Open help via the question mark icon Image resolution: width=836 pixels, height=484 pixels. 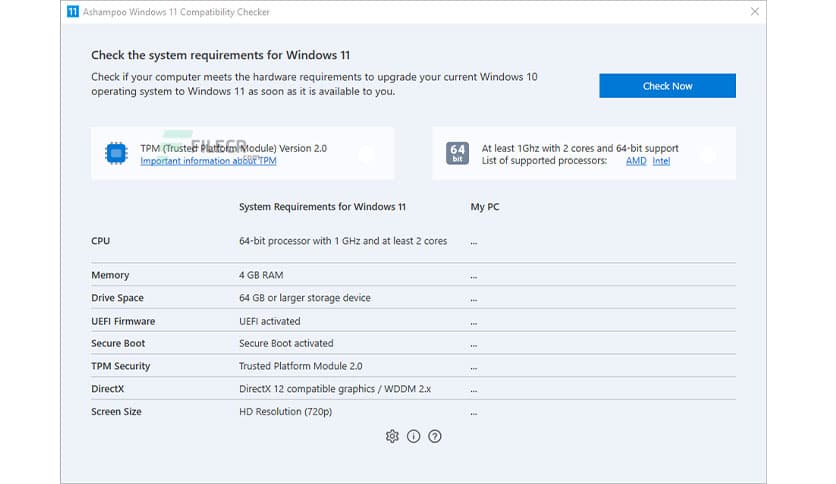435,436
